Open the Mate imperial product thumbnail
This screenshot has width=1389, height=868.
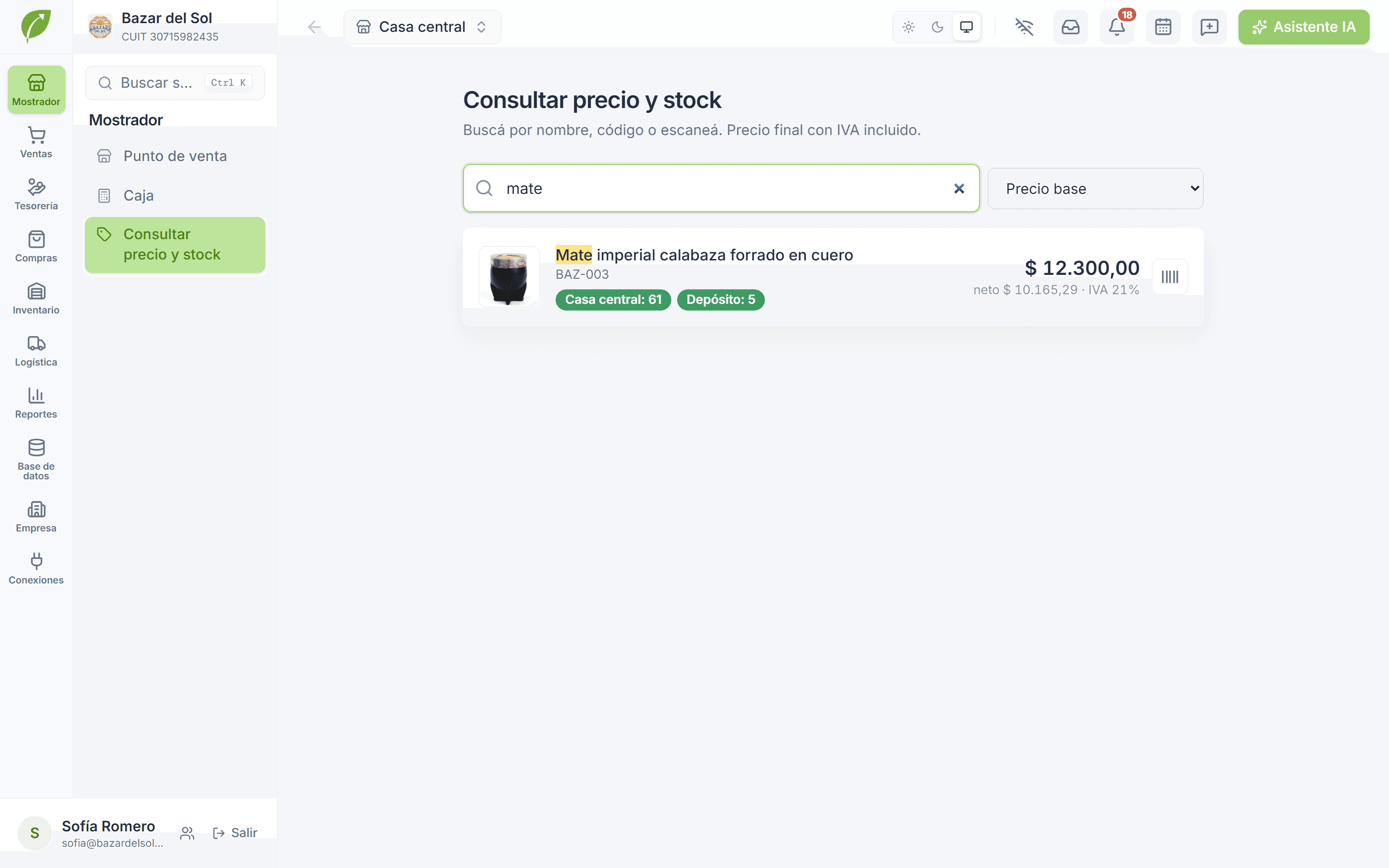click(509, 277)
